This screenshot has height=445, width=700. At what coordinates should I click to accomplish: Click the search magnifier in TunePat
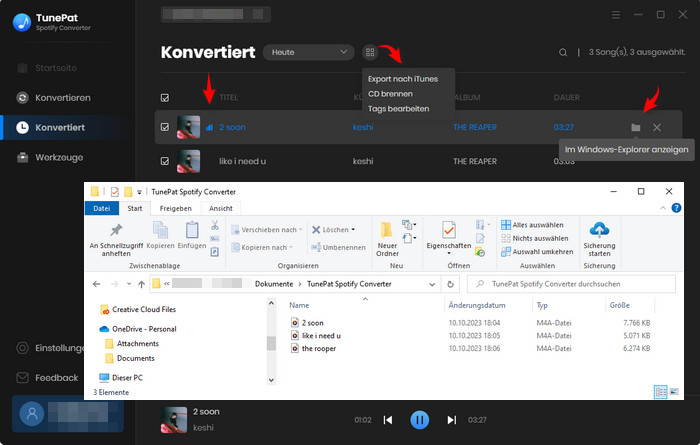[563, 52]
